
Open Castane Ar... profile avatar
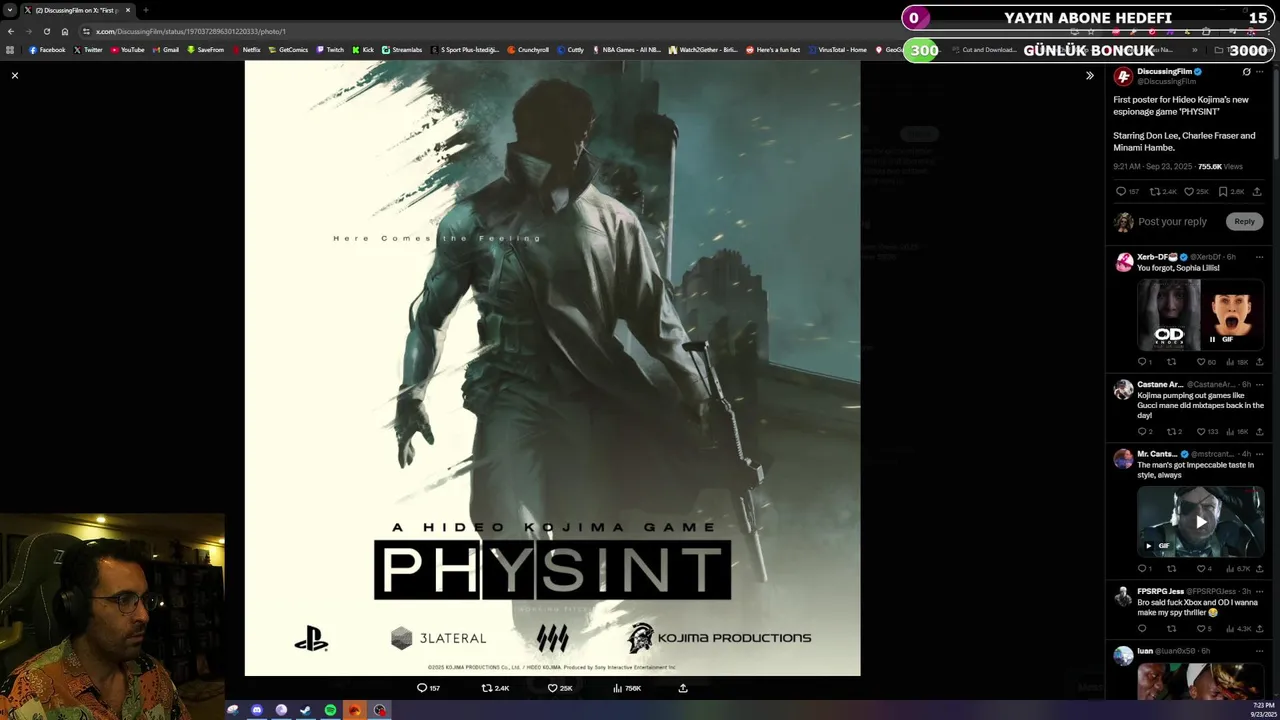[1124, 389]
